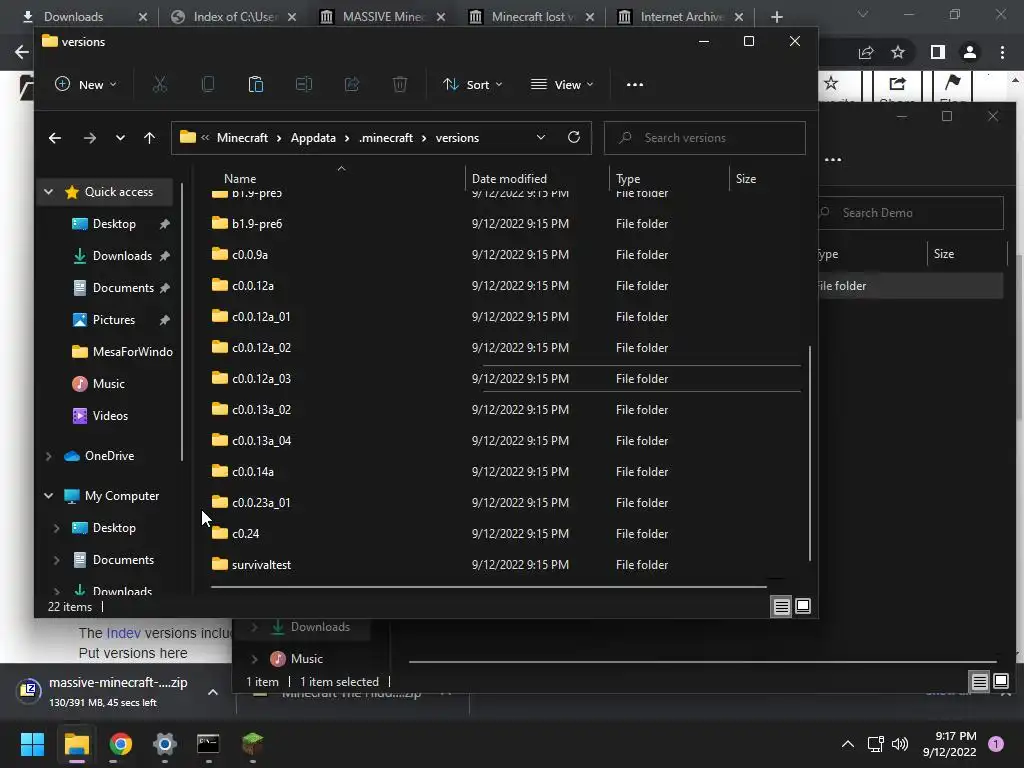Switch to MASSIVE Minecraft tab
The height and width of the screenshot is (768, 1024).
[x=382, y=16]
